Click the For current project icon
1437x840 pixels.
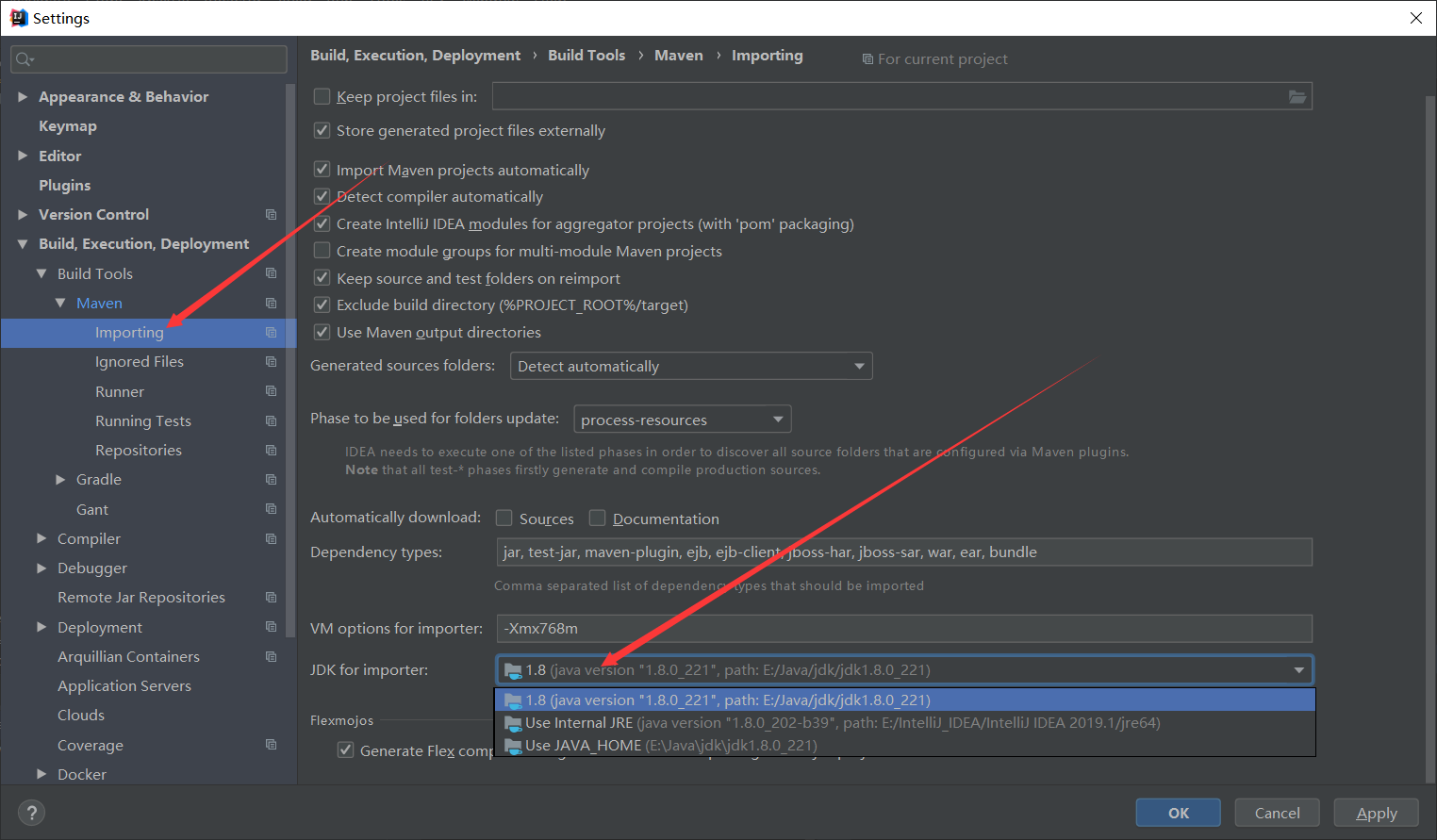click(867, 59)
